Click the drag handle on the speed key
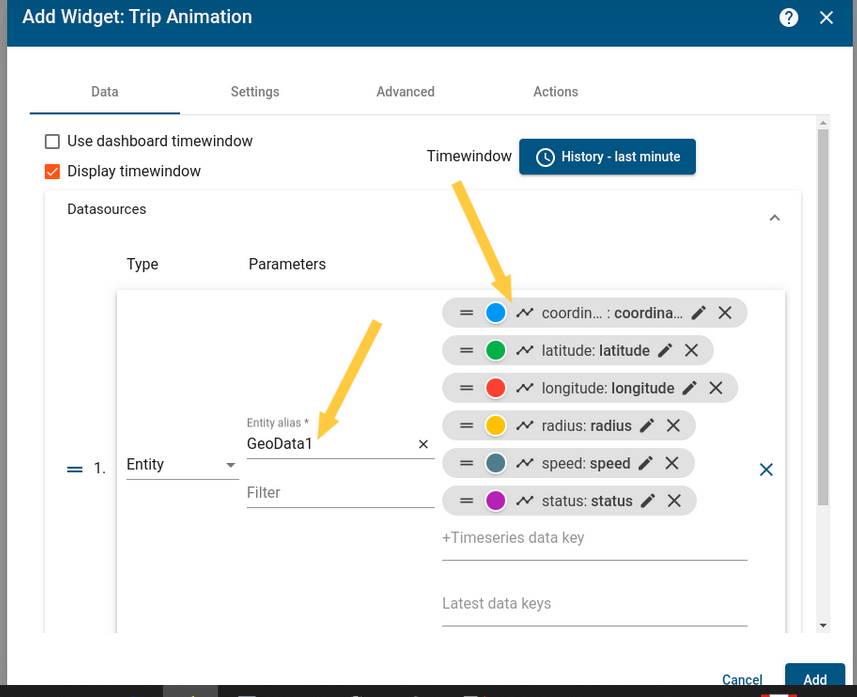857x697 pixels. (x=465, y=463)
